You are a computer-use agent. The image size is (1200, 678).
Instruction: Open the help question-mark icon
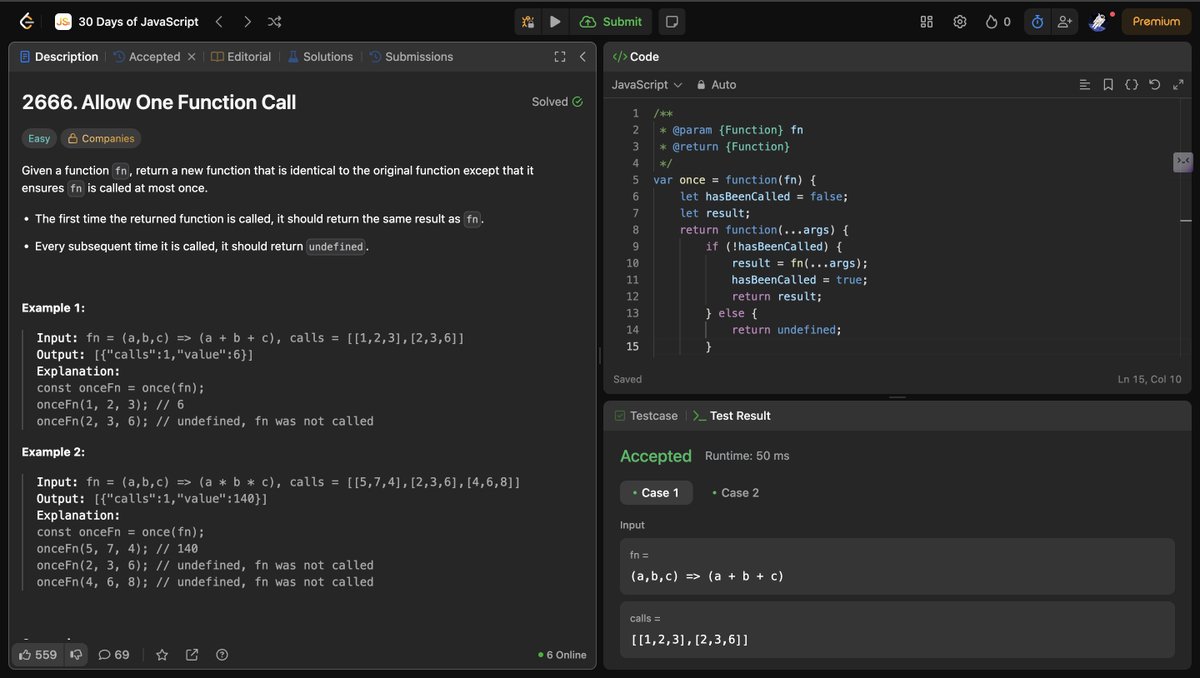[222, 655]
